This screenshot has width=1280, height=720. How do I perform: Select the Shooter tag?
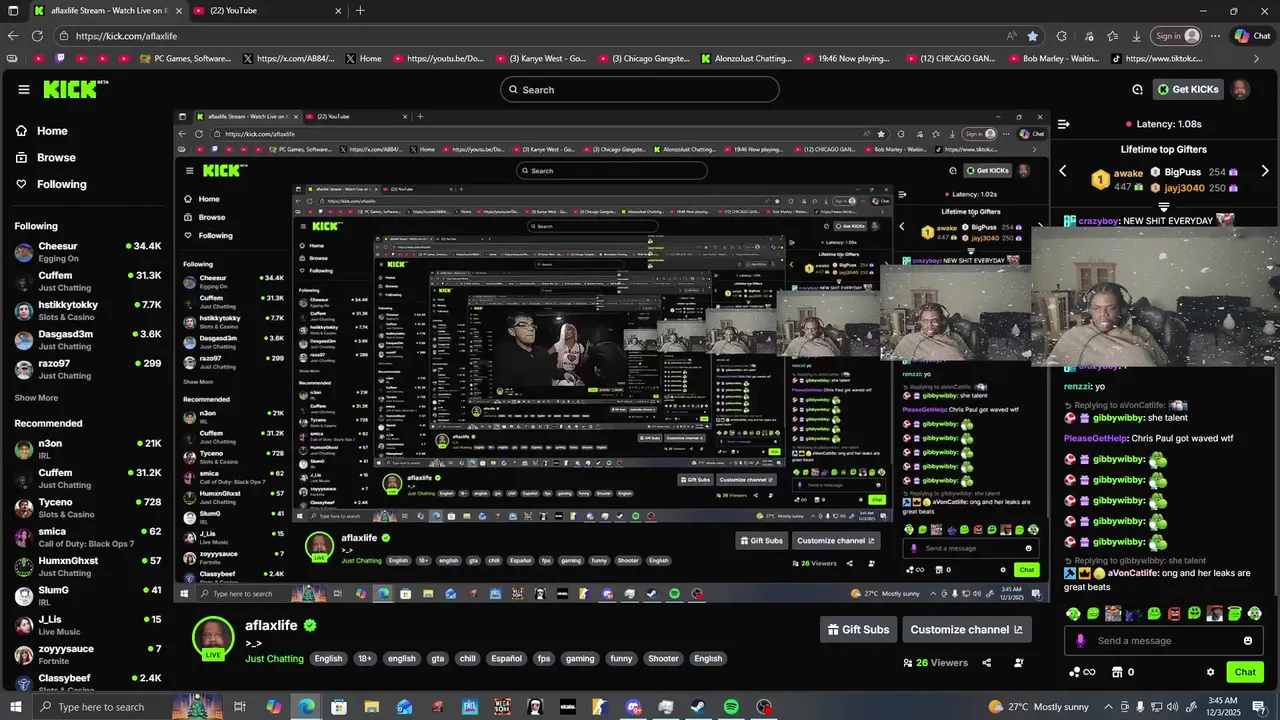(x=663, y=659)
